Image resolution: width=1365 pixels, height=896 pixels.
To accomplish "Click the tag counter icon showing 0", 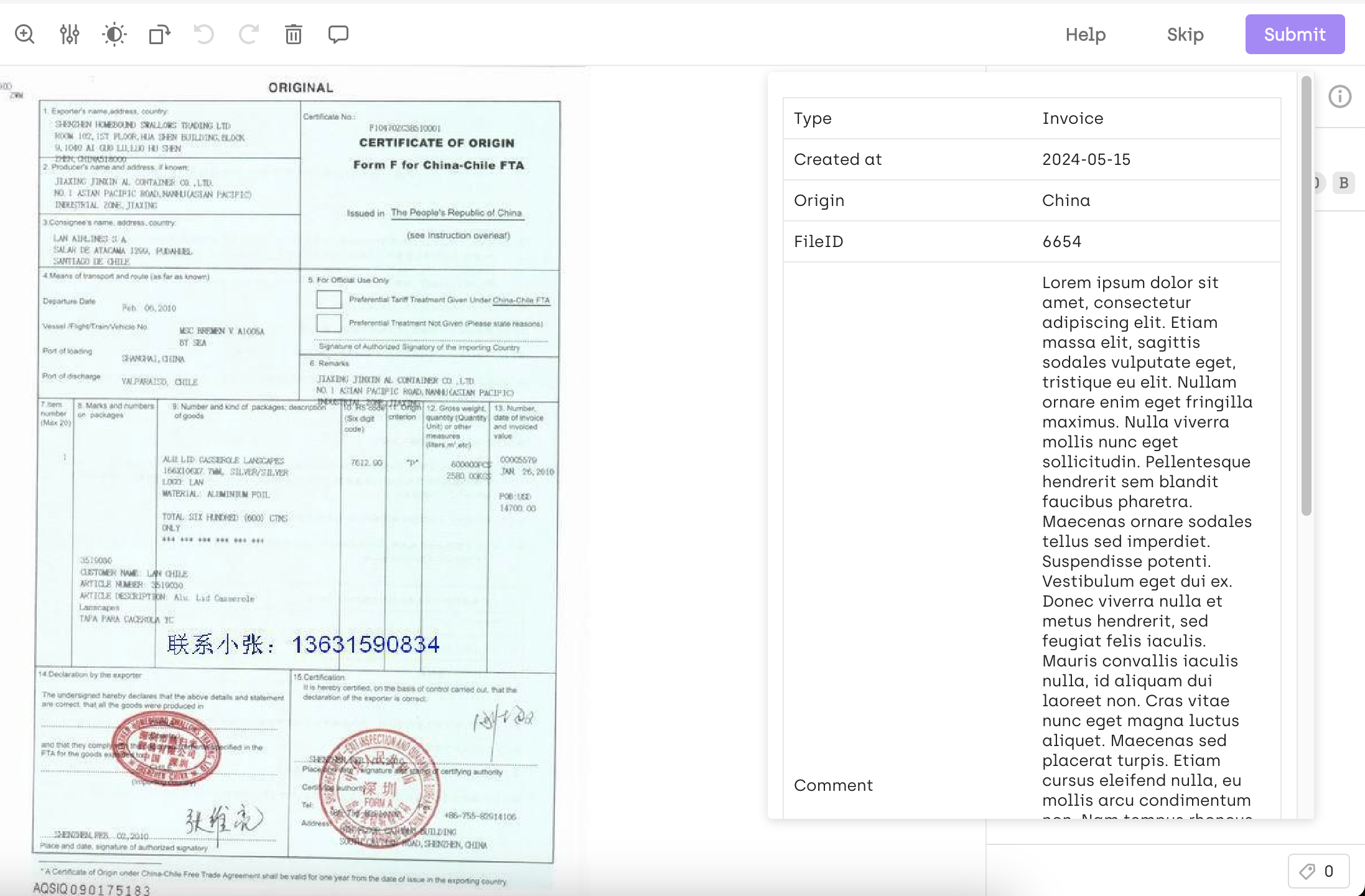I will pos(1318,871).
